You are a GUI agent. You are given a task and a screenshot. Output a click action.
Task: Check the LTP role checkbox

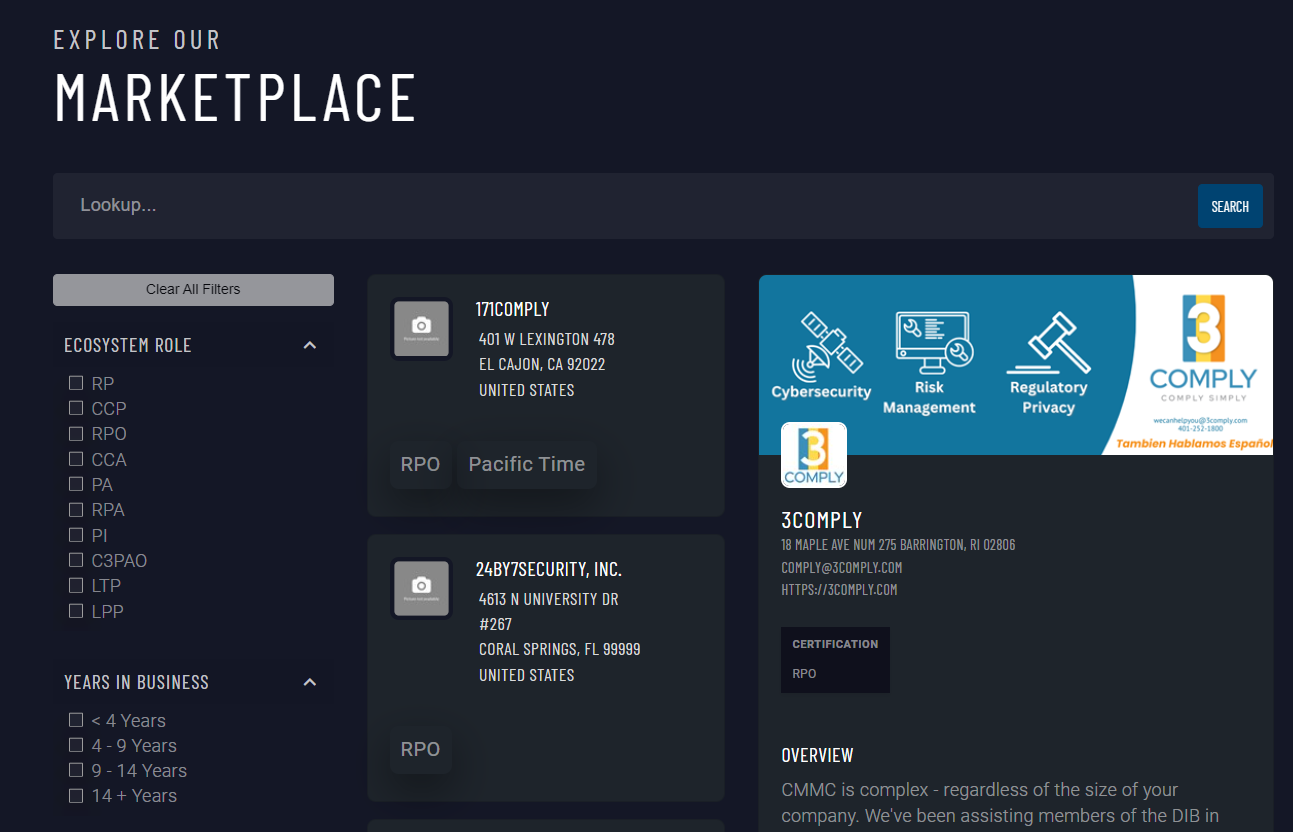[75, 585]
